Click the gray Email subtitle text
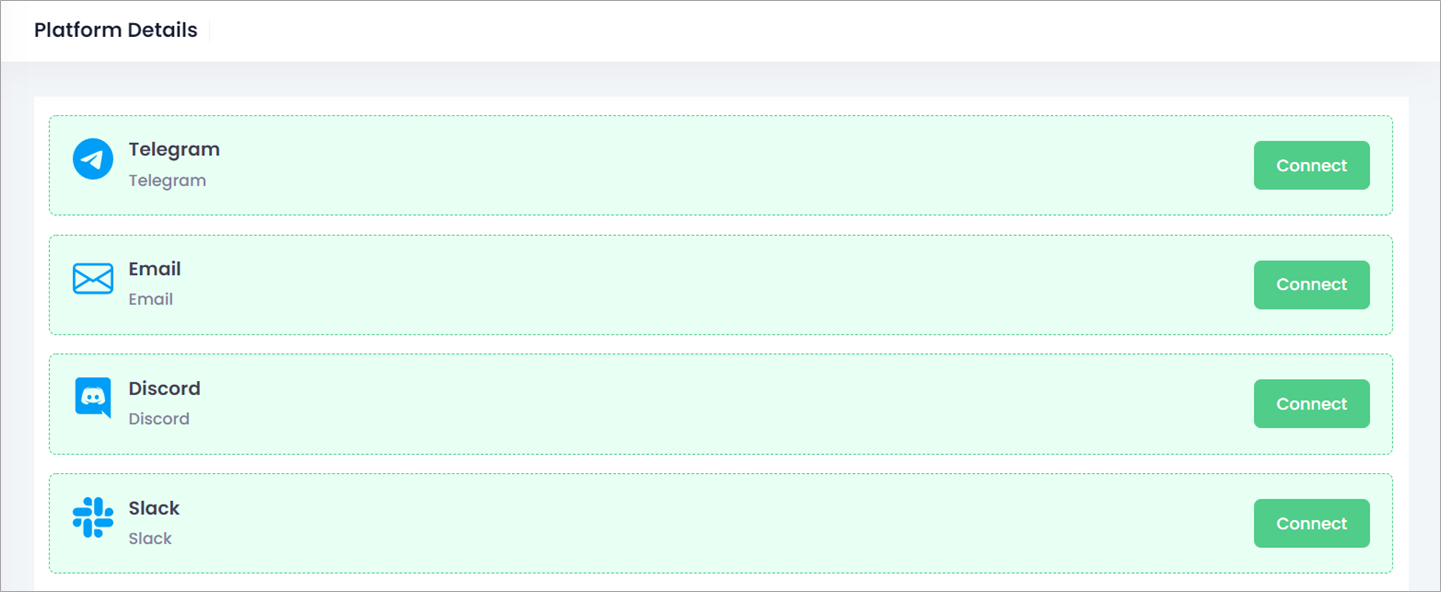Screen dimensions: 1441x592 (x=151, y=299)
